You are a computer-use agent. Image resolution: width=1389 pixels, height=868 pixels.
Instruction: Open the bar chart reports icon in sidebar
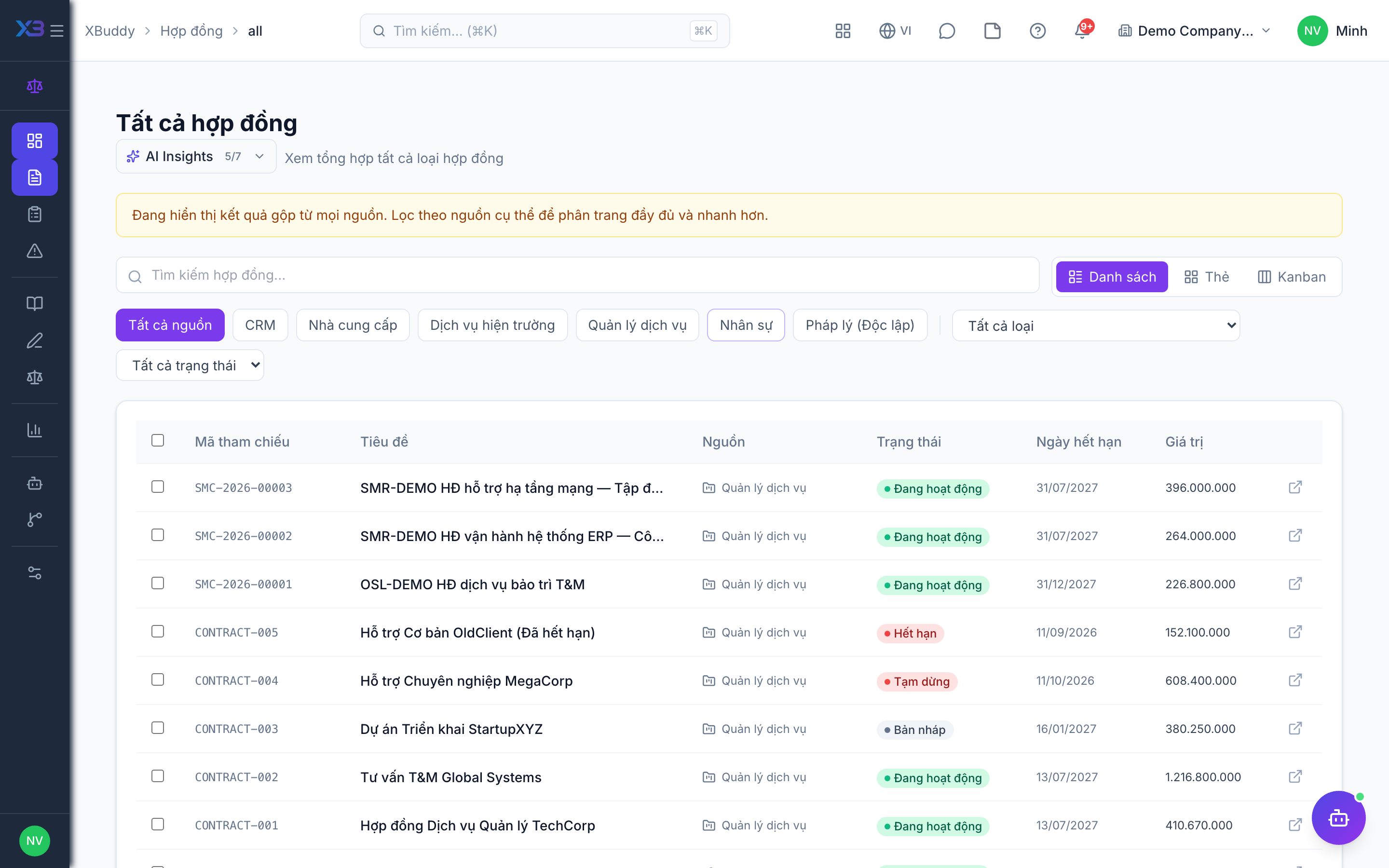click(x=34, y=430)
